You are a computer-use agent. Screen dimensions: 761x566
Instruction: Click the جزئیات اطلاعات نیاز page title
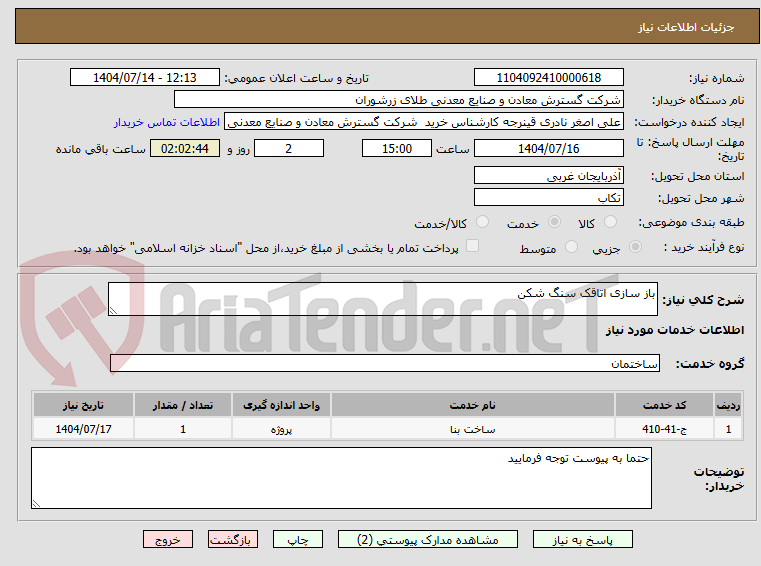(x=686, y=27)
